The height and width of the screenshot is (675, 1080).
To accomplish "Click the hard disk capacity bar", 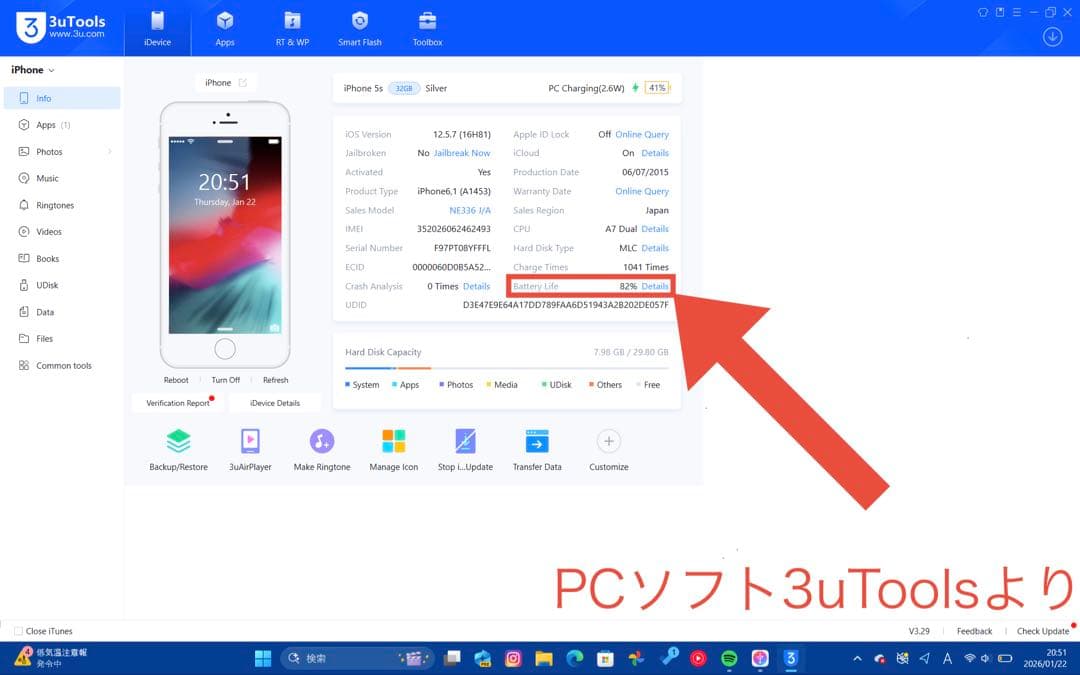I will pos(506,368).
